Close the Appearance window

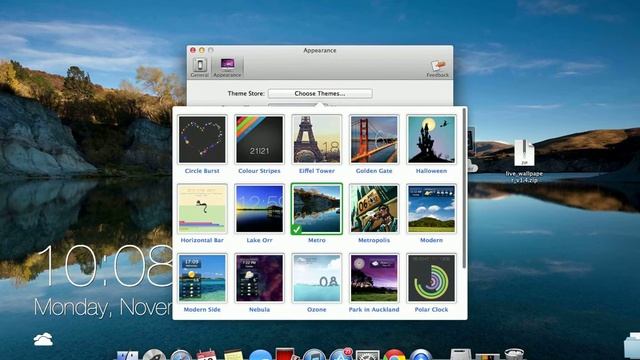coord(193,50)
